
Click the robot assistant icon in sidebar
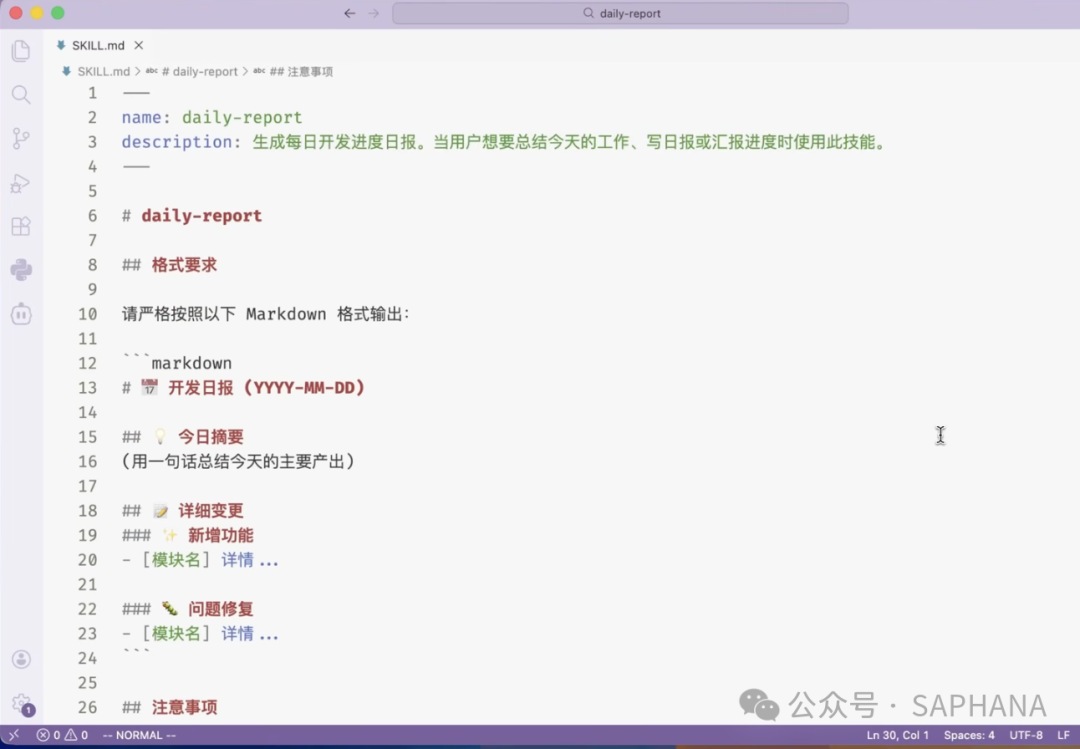coord(22,314)
